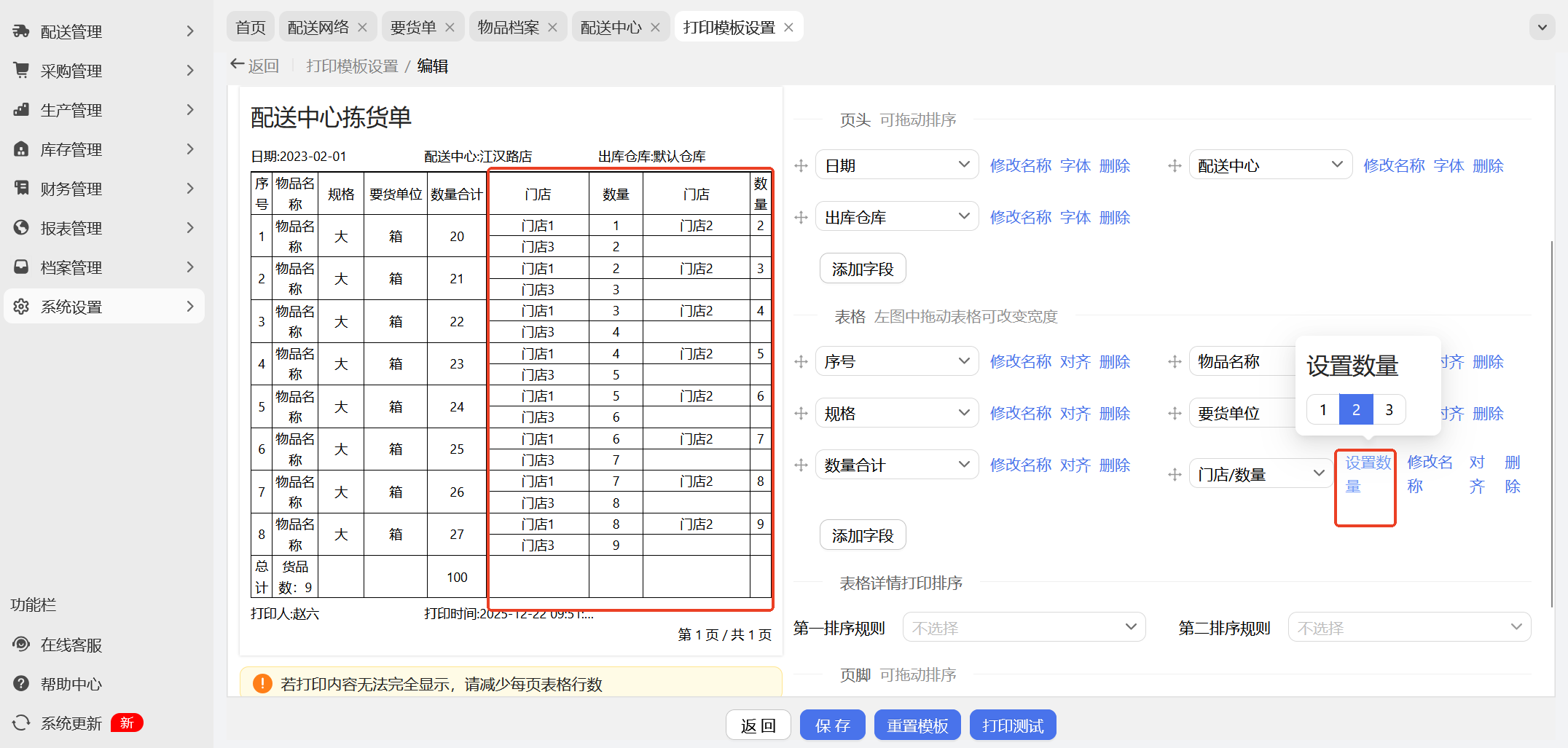
Task: Click the right panel vertical scrollbar
Action: 1552,424
